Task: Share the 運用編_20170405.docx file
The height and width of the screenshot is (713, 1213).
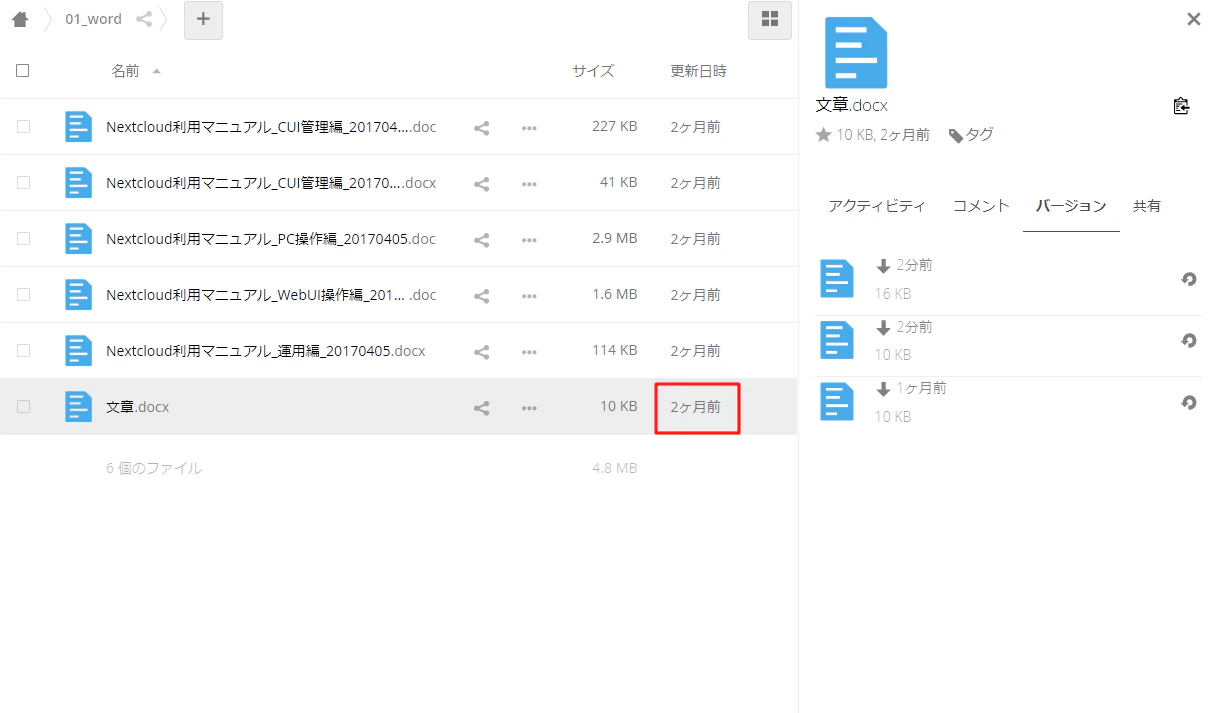Action: click(x=482, y=352)
